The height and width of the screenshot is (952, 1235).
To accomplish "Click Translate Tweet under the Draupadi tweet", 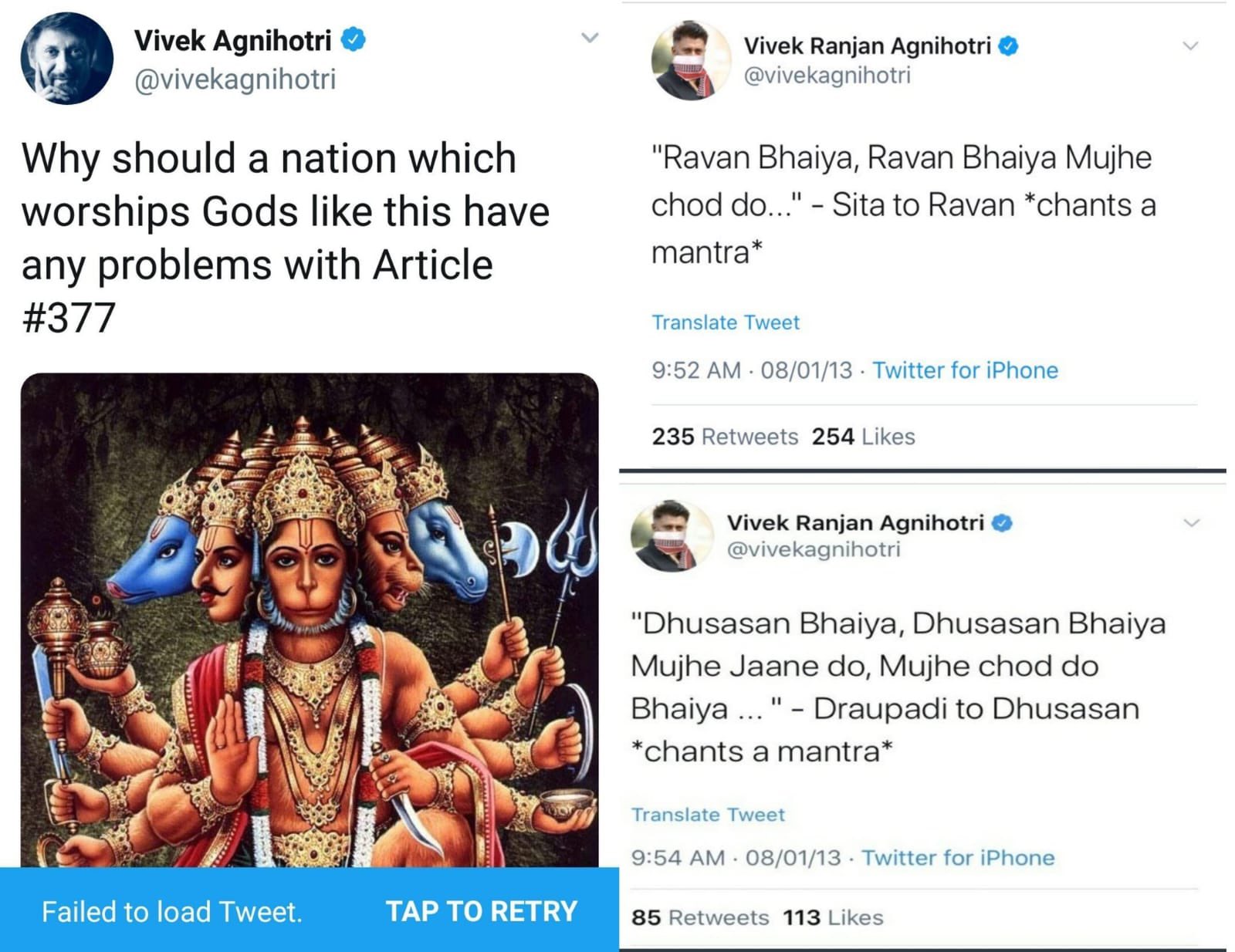I will click(x=708, y=815).
